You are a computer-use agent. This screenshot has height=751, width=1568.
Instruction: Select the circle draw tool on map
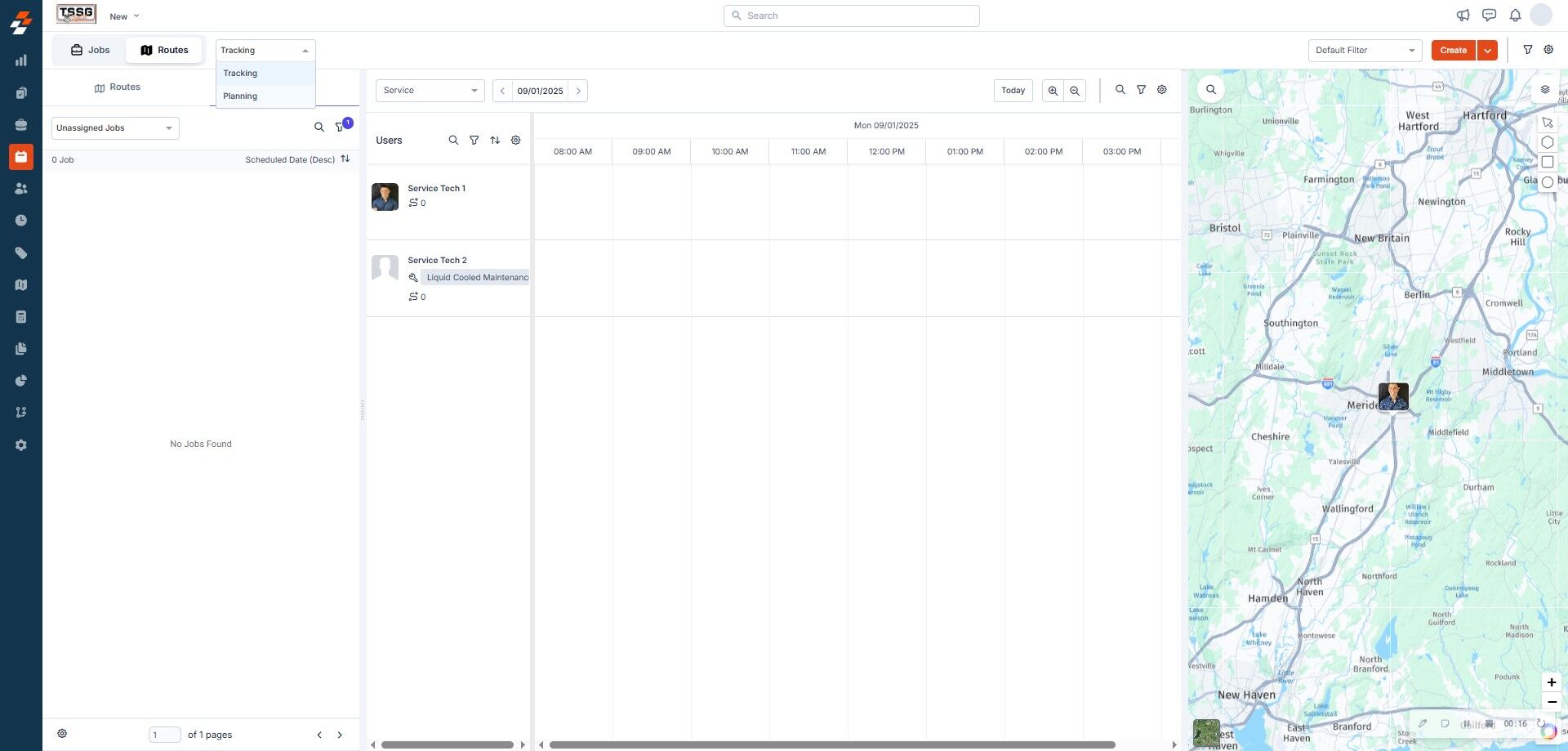[1547, 182]
